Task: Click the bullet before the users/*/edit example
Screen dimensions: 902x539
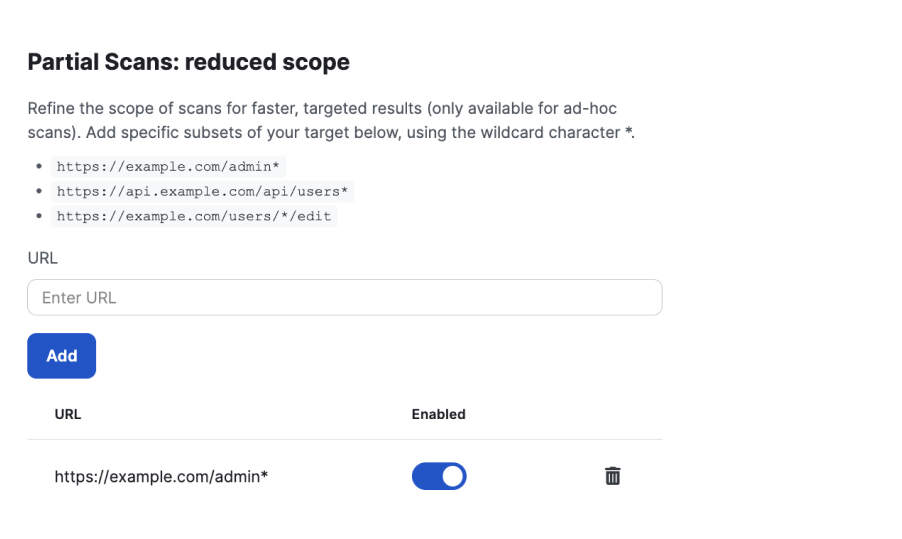Action: click(38, 216)
